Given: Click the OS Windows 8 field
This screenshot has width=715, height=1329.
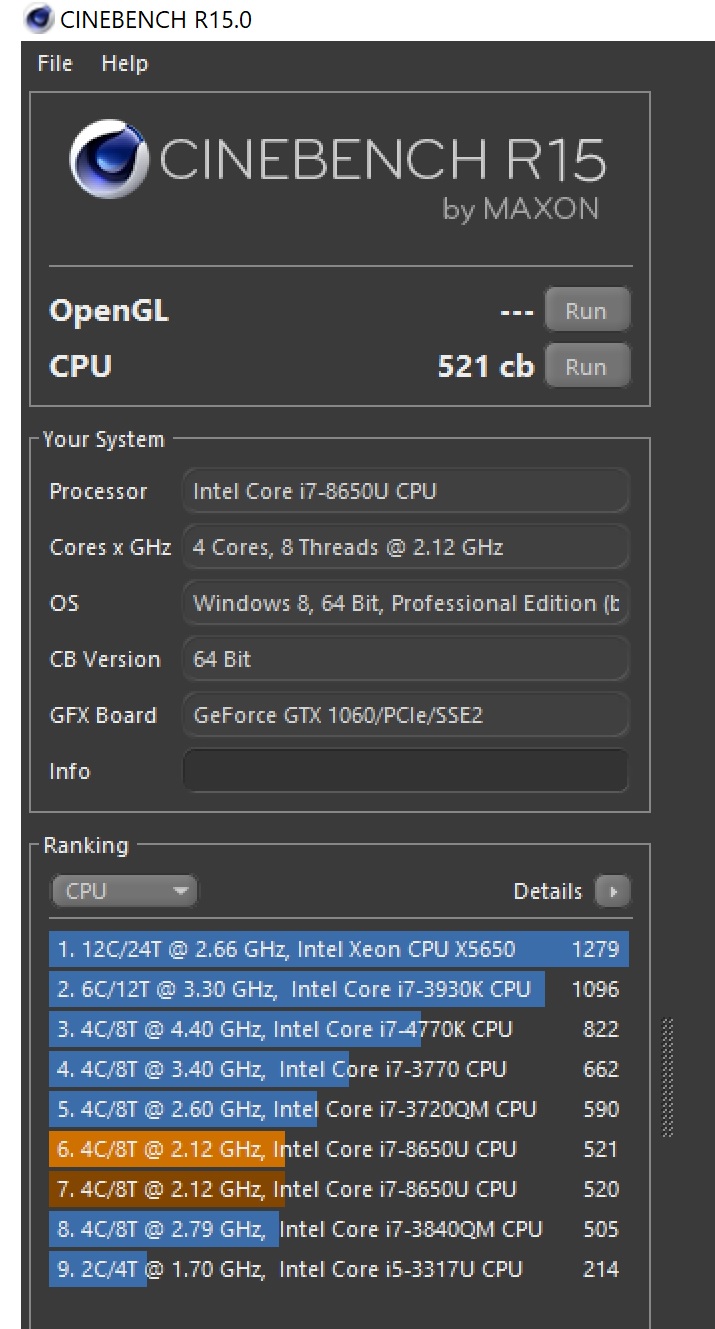Looking at the screenshot, I should point(406,603).
